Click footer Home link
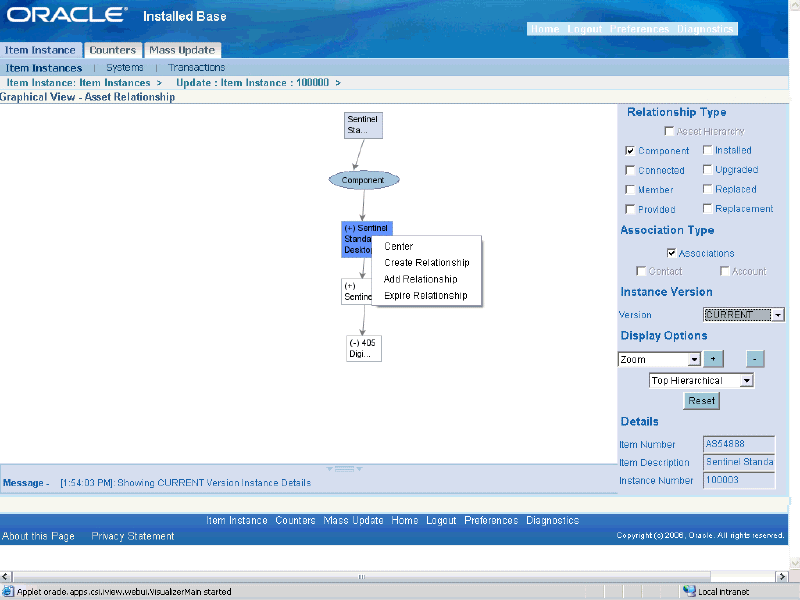 [405, 520]
